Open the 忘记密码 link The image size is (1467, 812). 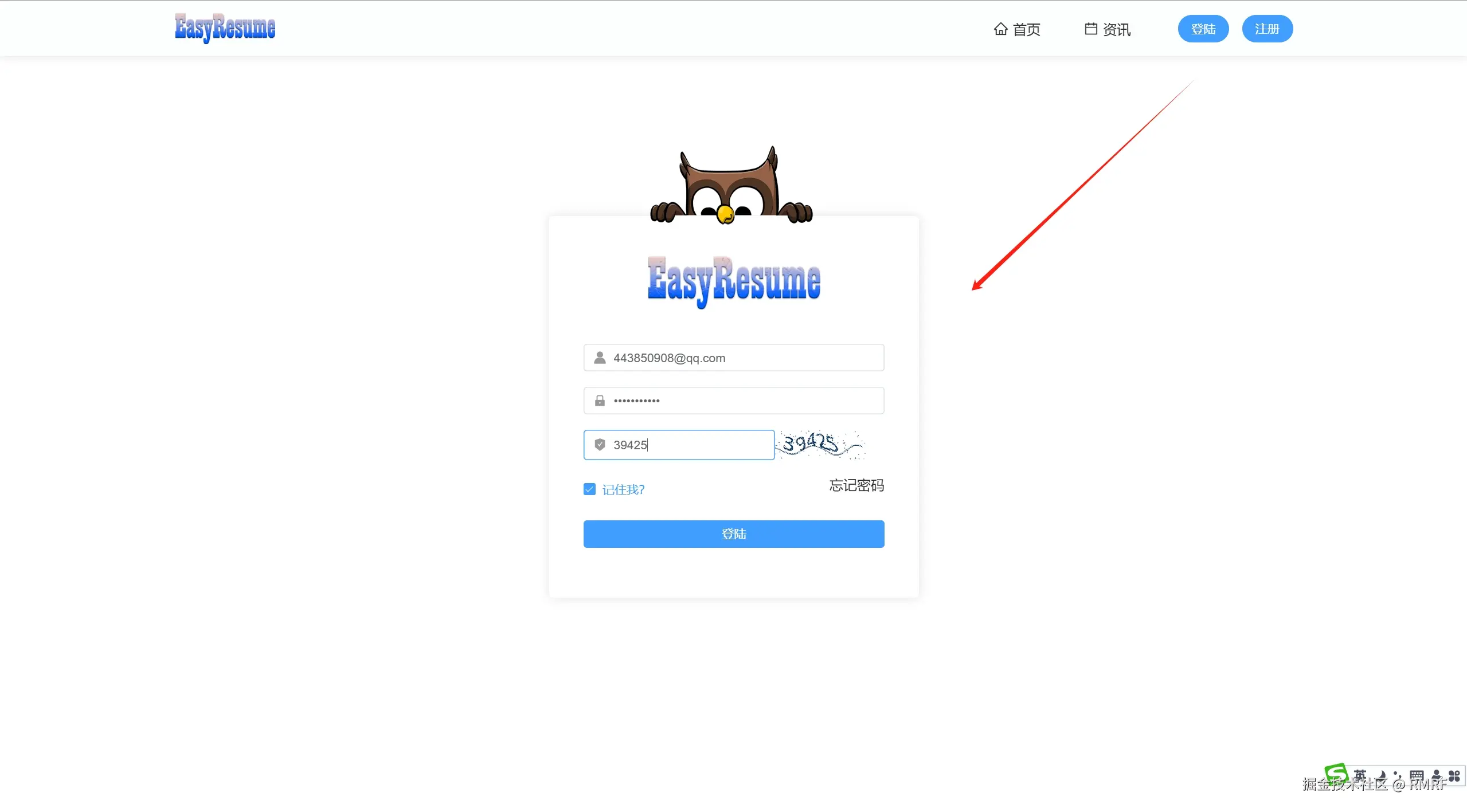[x=856, y=485]
